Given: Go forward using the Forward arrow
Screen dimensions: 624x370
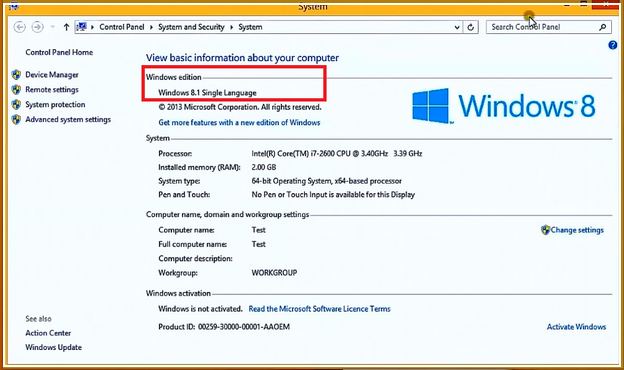Looking at the screenshot, I should click(37, 27).
